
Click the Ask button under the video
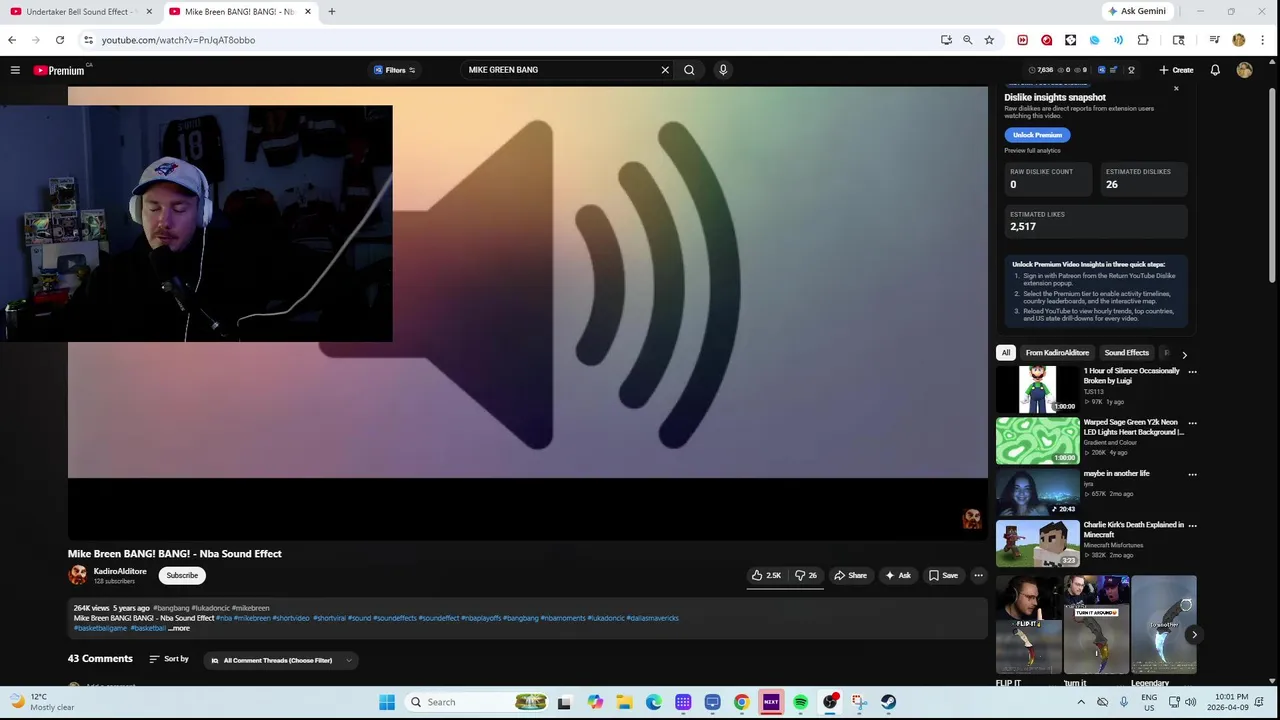(897, 575)
